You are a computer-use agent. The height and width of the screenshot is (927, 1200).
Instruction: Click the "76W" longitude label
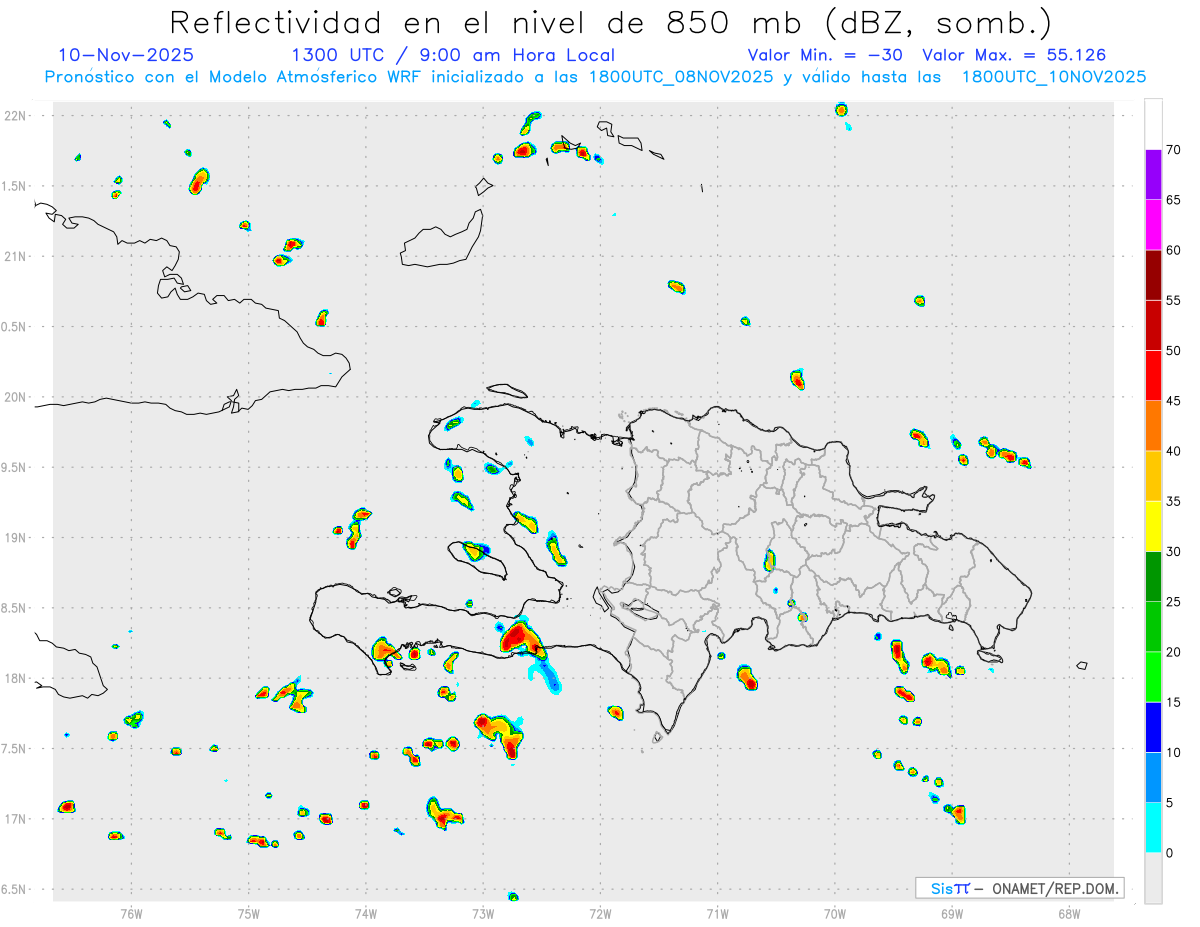pyautogui.click(x=131, y=914)
